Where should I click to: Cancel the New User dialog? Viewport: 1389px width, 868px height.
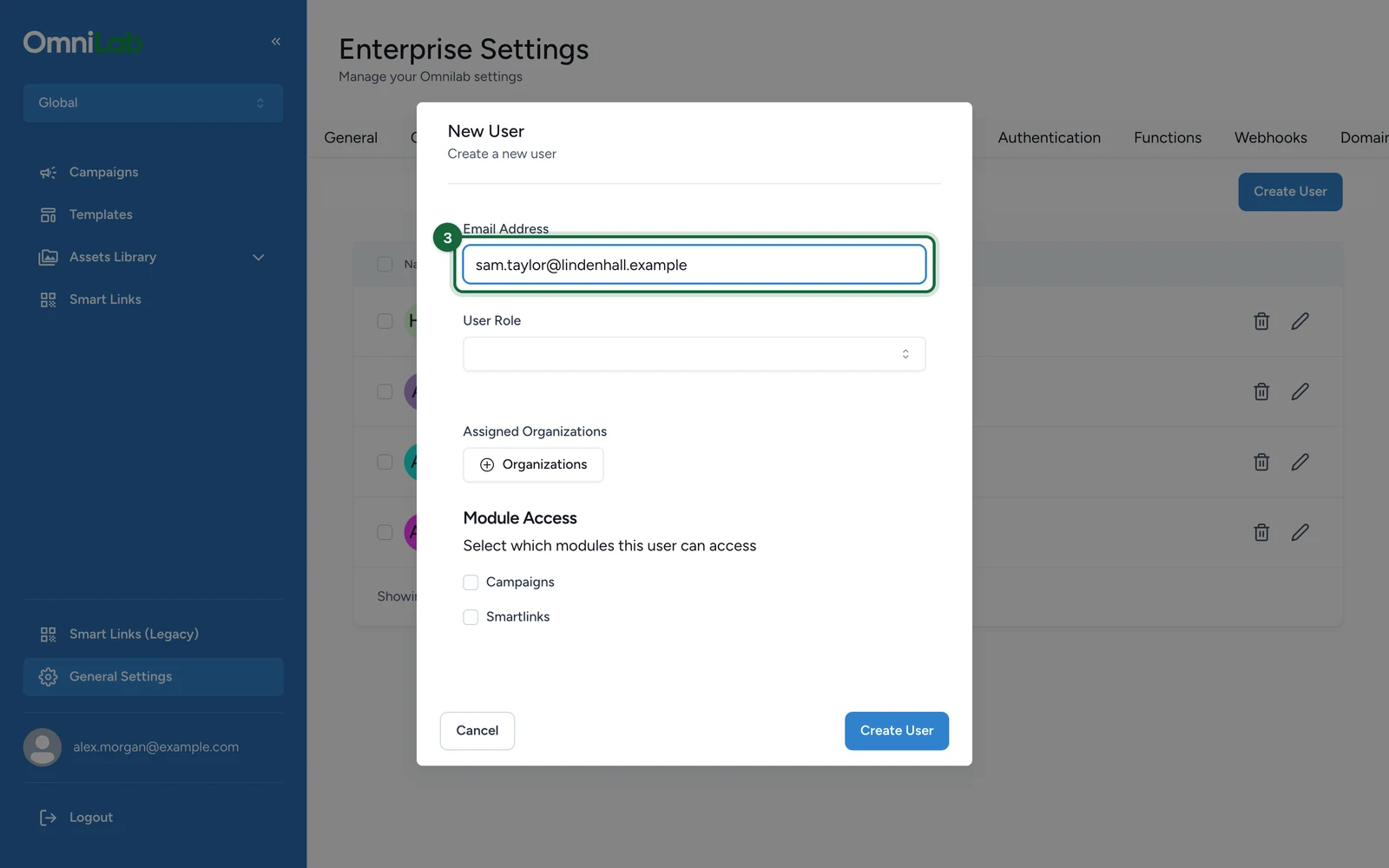(x=477, y=731)
